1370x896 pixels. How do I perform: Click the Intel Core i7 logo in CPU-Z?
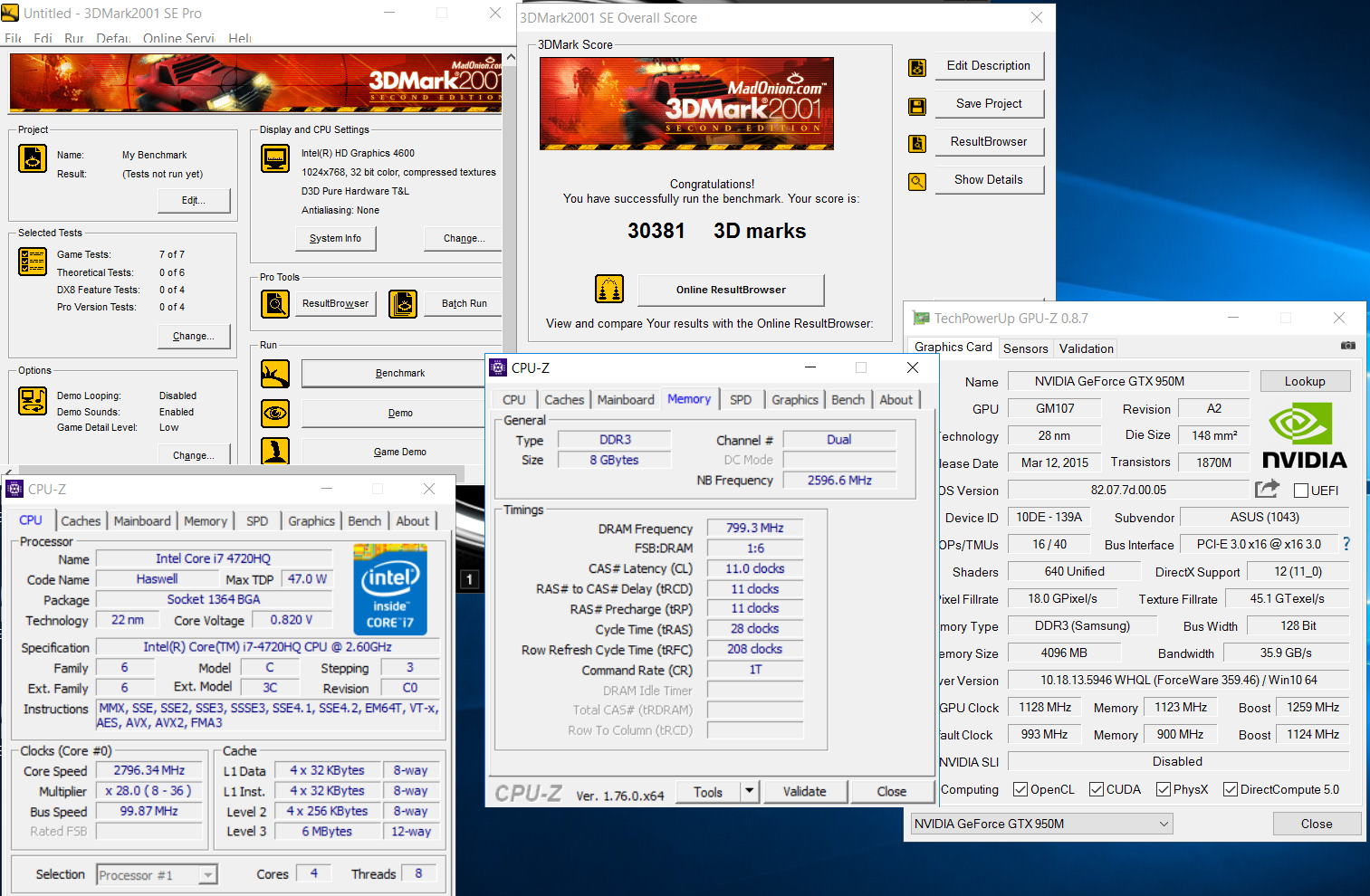click(x=390, y=589)
